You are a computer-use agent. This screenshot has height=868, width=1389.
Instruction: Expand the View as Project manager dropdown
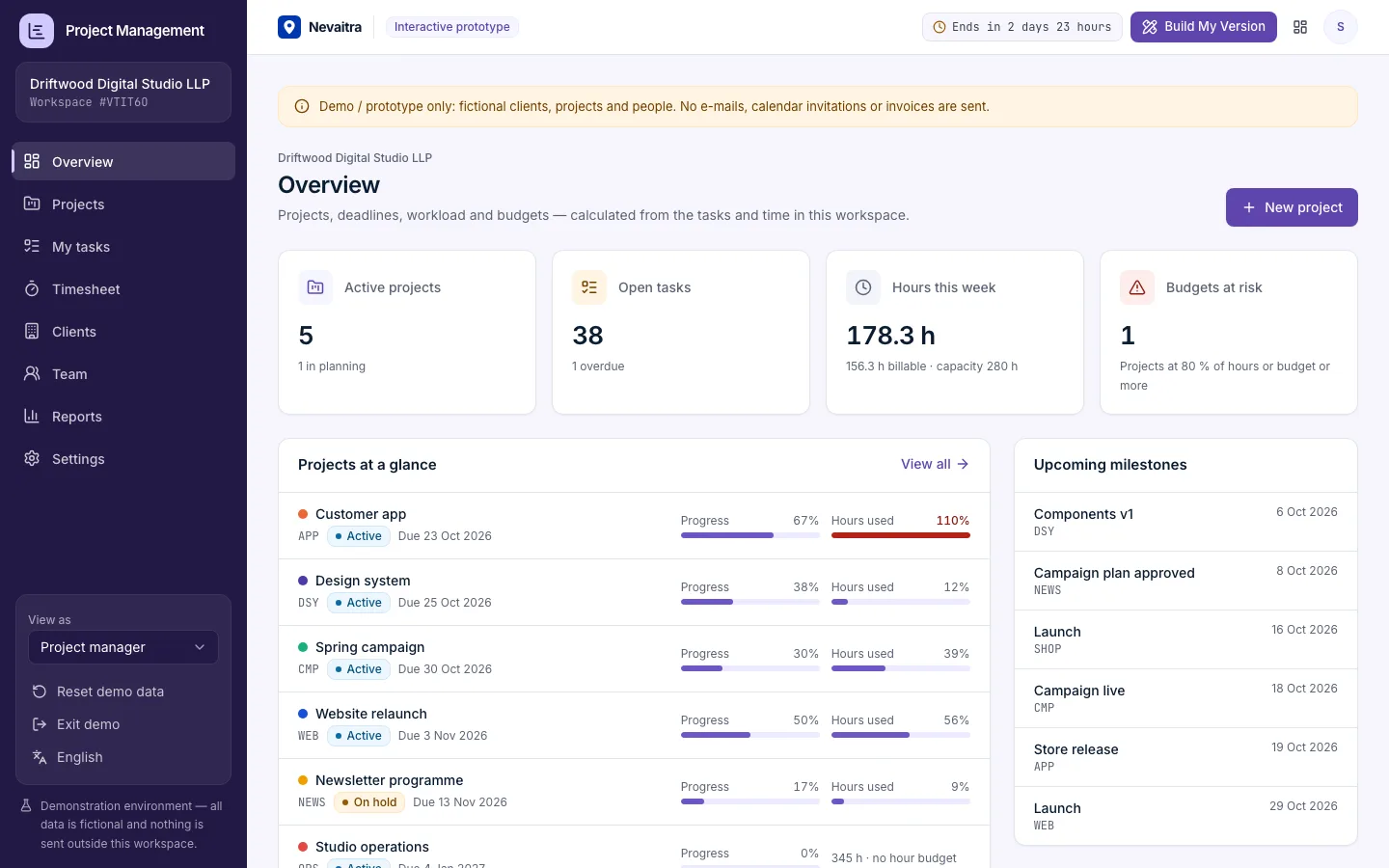(x=123, y=647)
